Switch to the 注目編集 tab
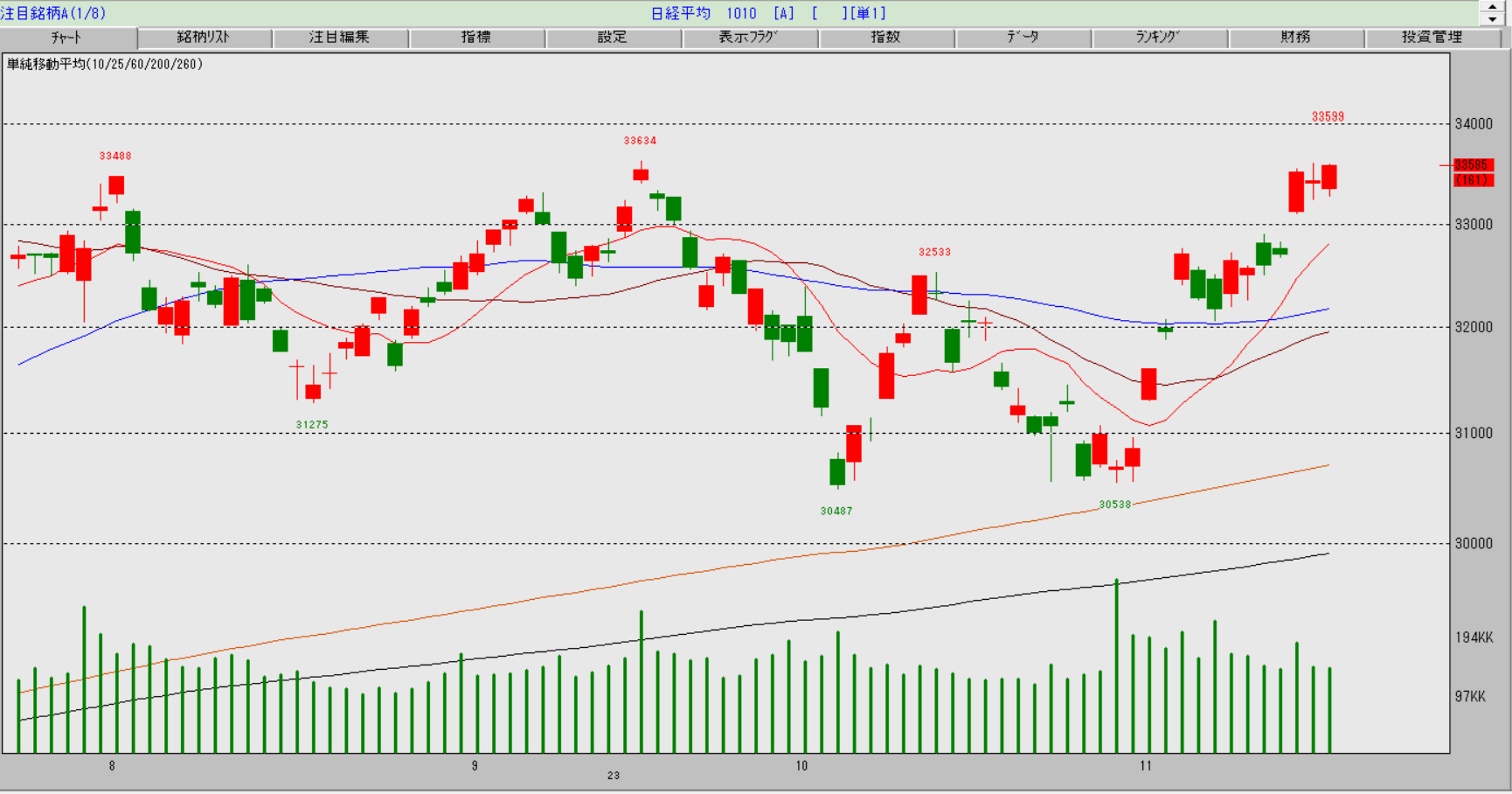The image size is (1512, 794). tap(340, 38)
